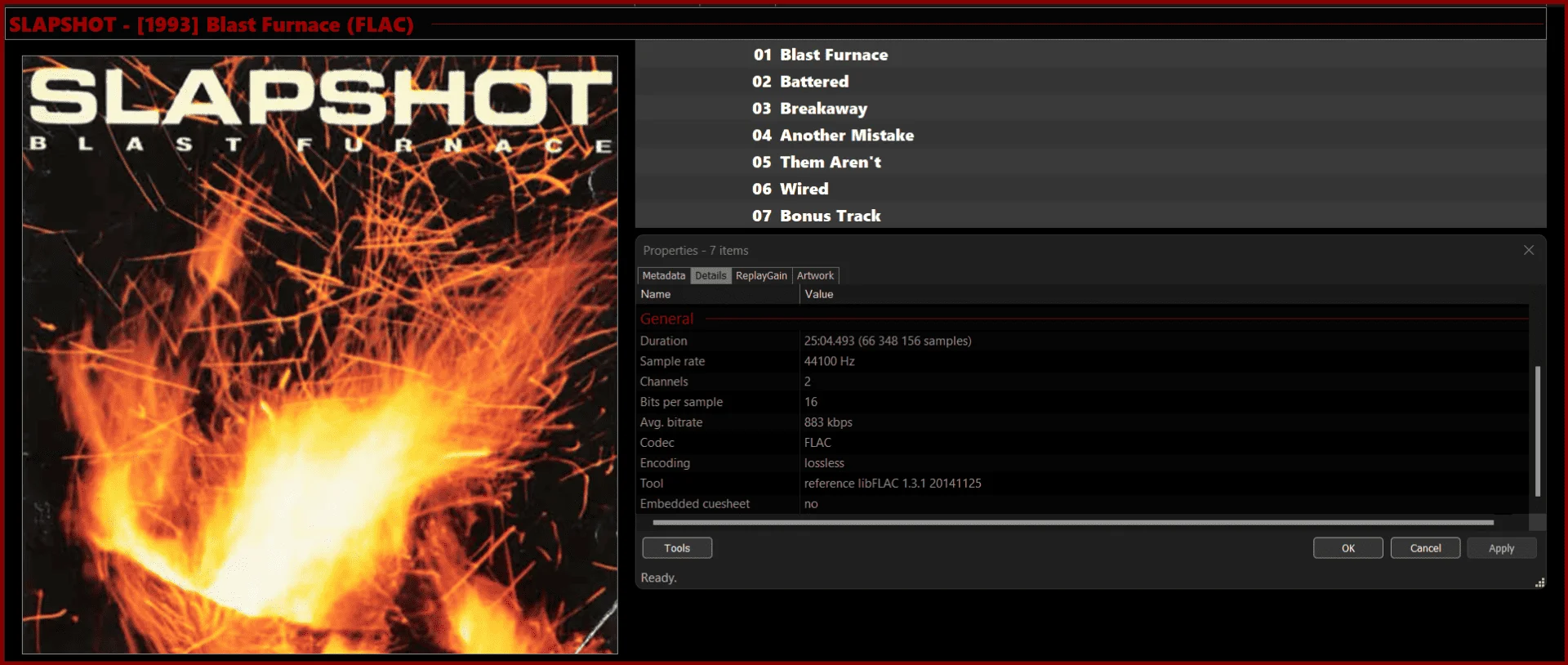Click the Value column header
Screen dimensions: 1568x665
(1164, 294)
